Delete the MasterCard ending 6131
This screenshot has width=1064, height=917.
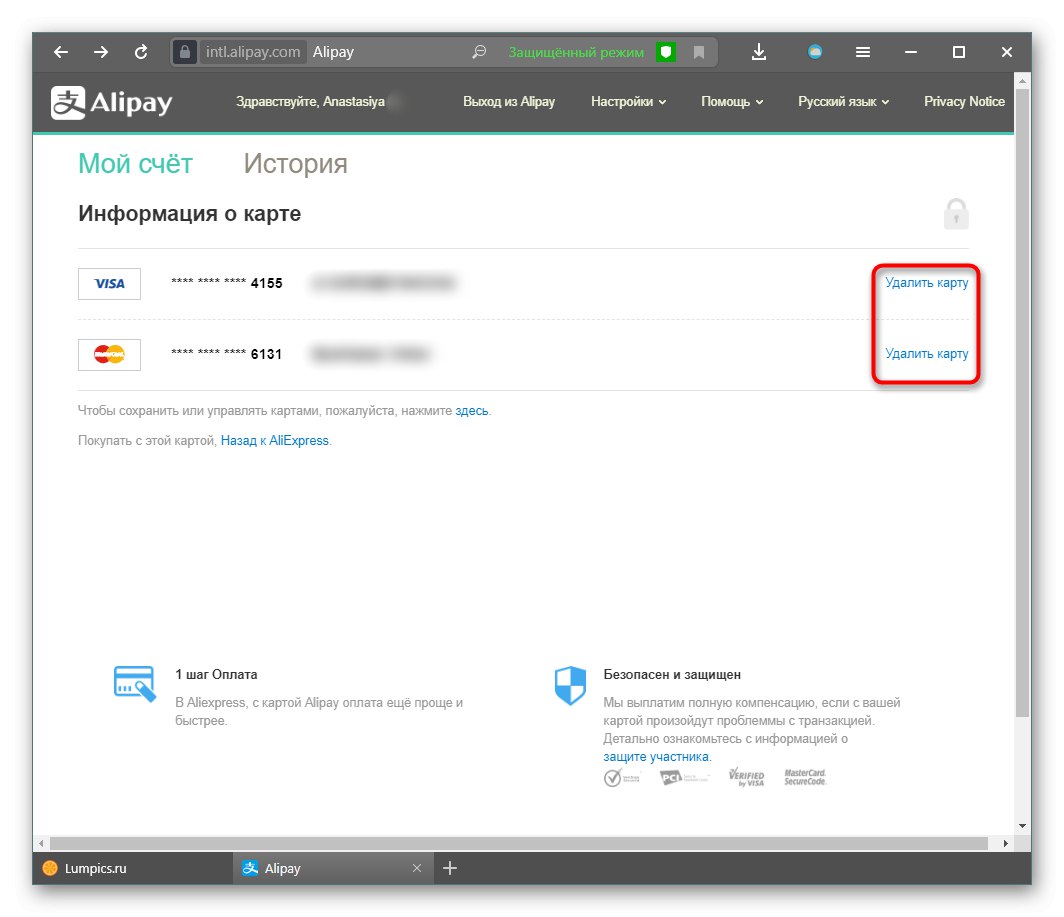[926, 354]
